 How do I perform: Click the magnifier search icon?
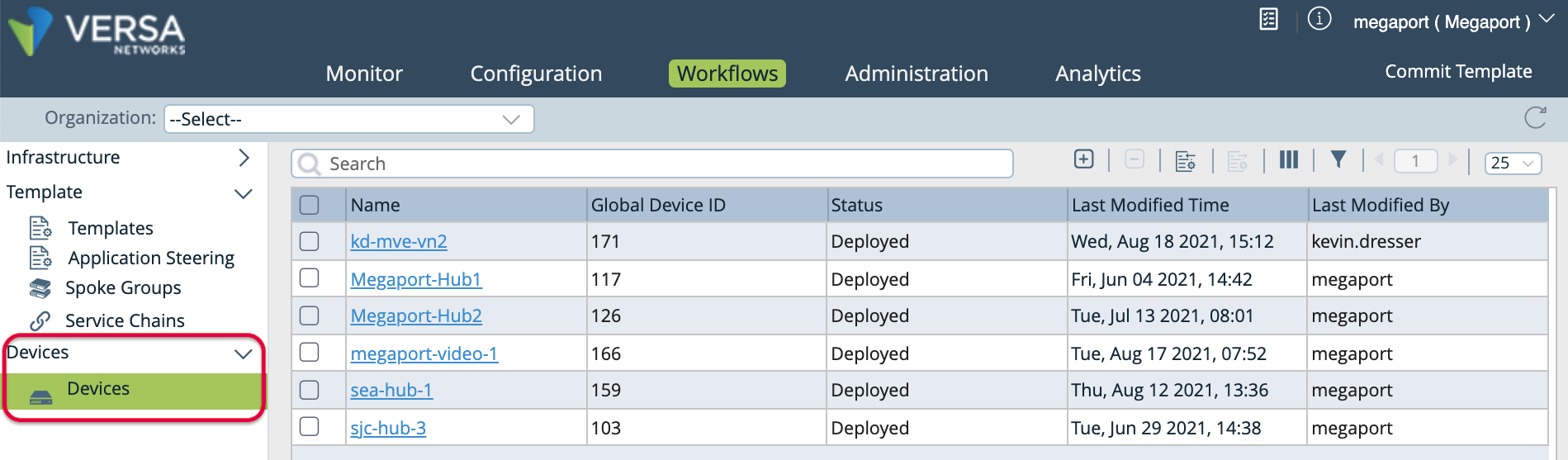pos(310,164)
